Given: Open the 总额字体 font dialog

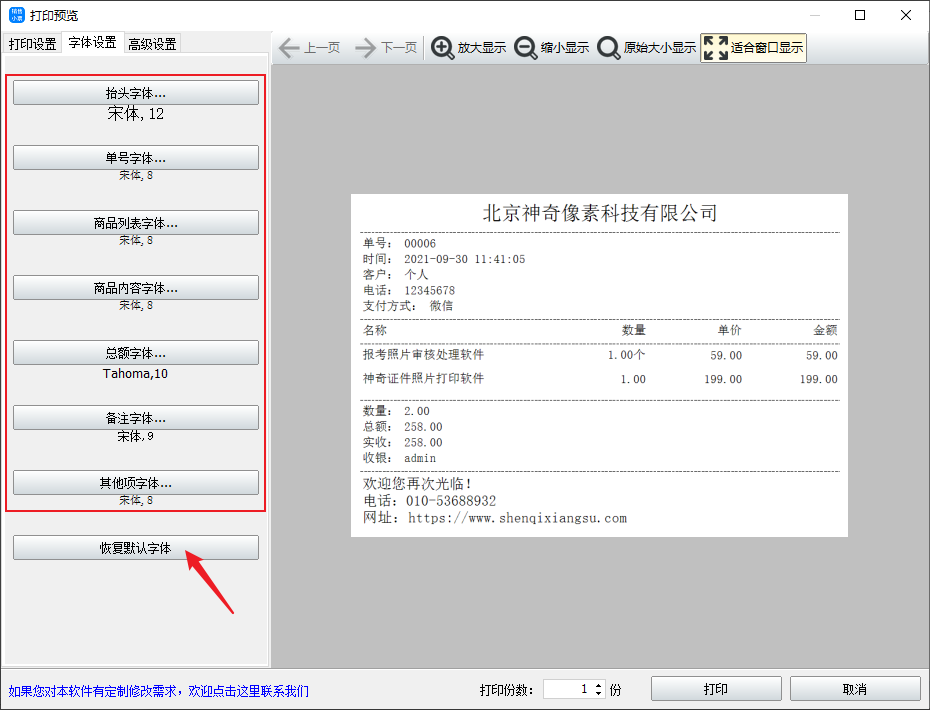Looking at the screenshot, I should click(x=136, y=353).
